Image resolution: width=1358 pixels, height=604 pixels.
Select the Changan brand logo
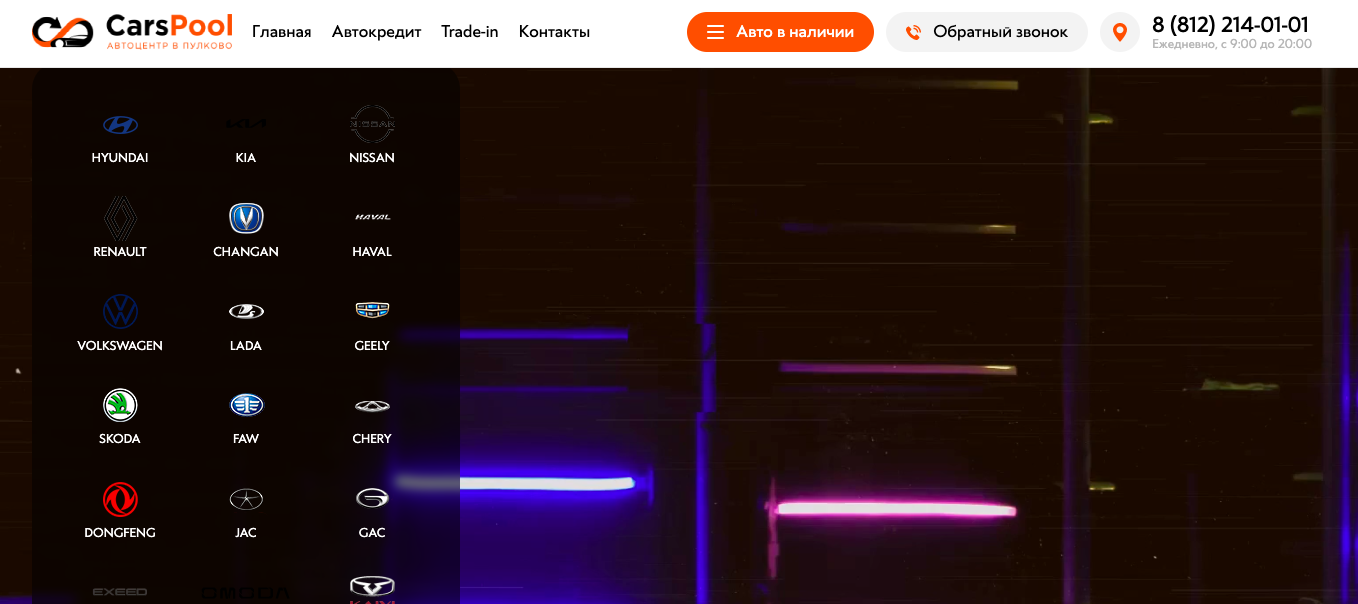click(x=246, y=218)
